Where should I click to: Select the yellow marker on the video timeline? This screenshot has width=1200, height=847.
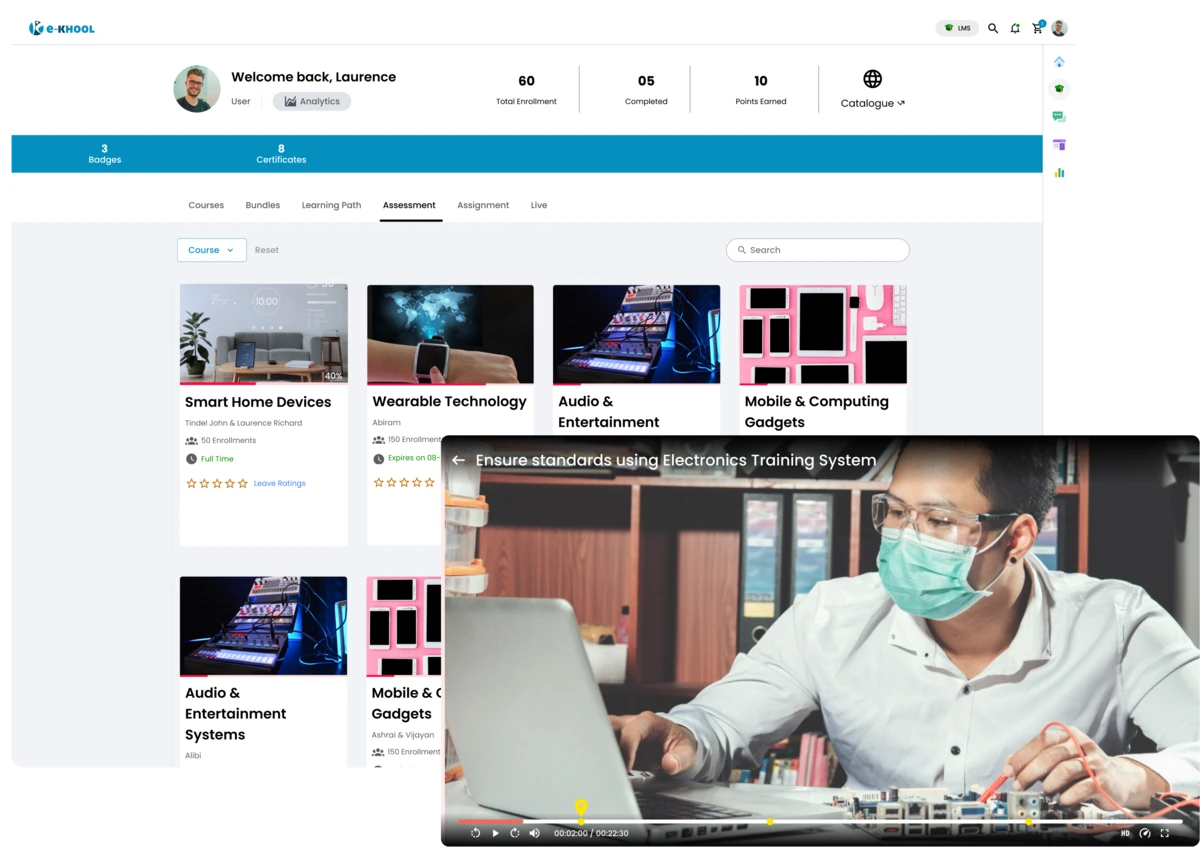click(581, 808)
